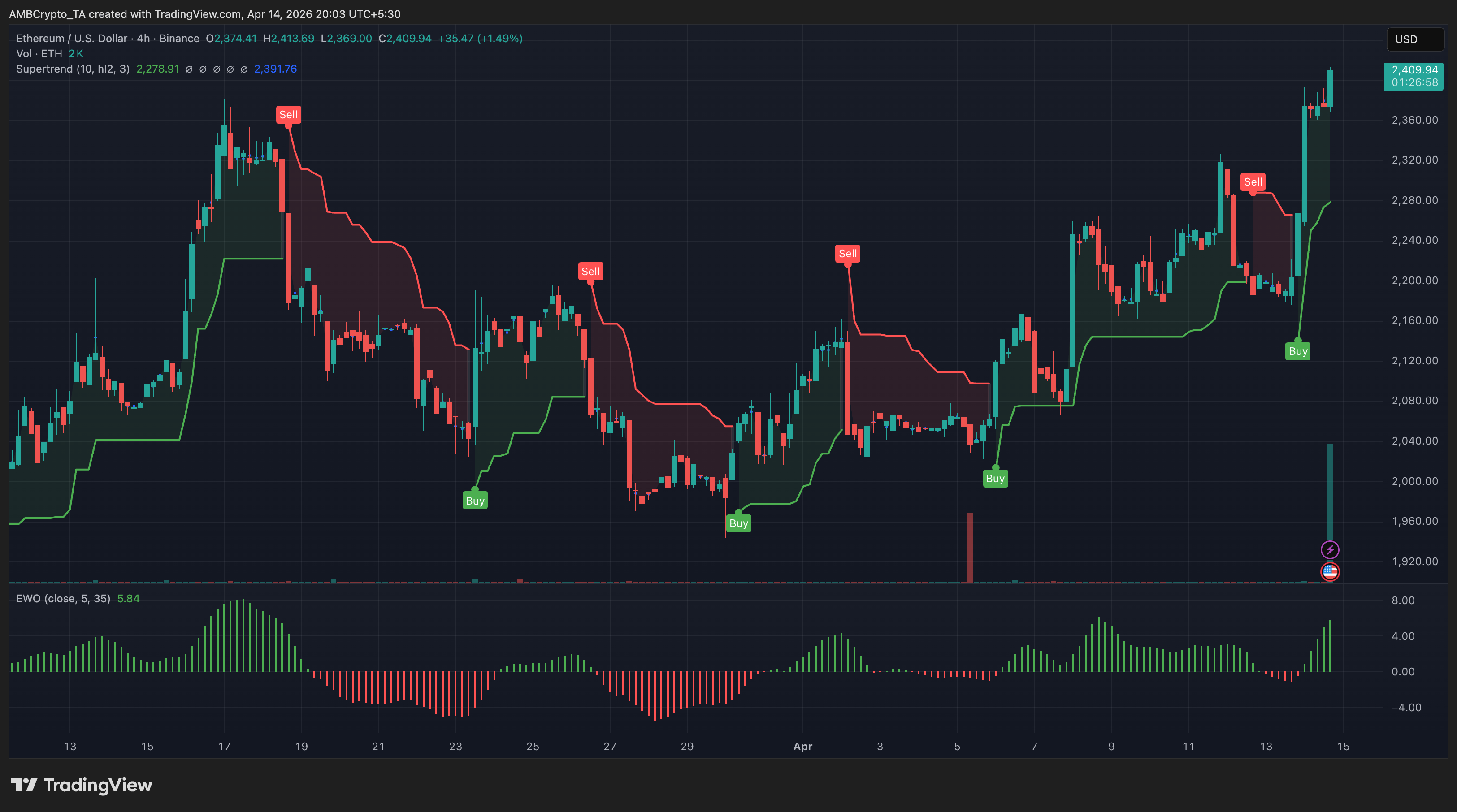
Task: Click the Buy marker near April 6
Action: tap(995, 479)
